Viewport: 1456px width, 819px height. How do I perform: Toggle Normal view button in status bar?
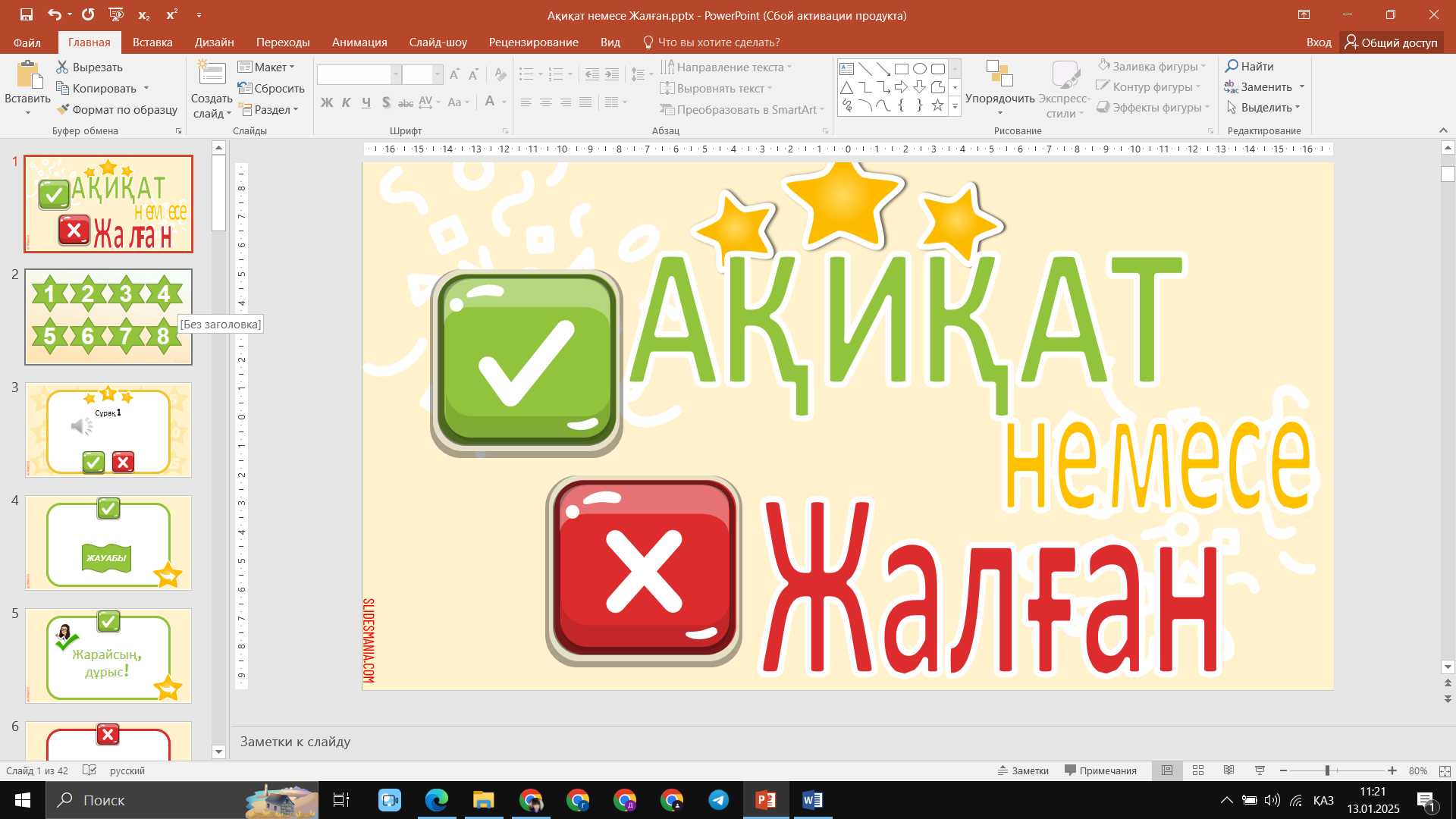(1167, 770)
